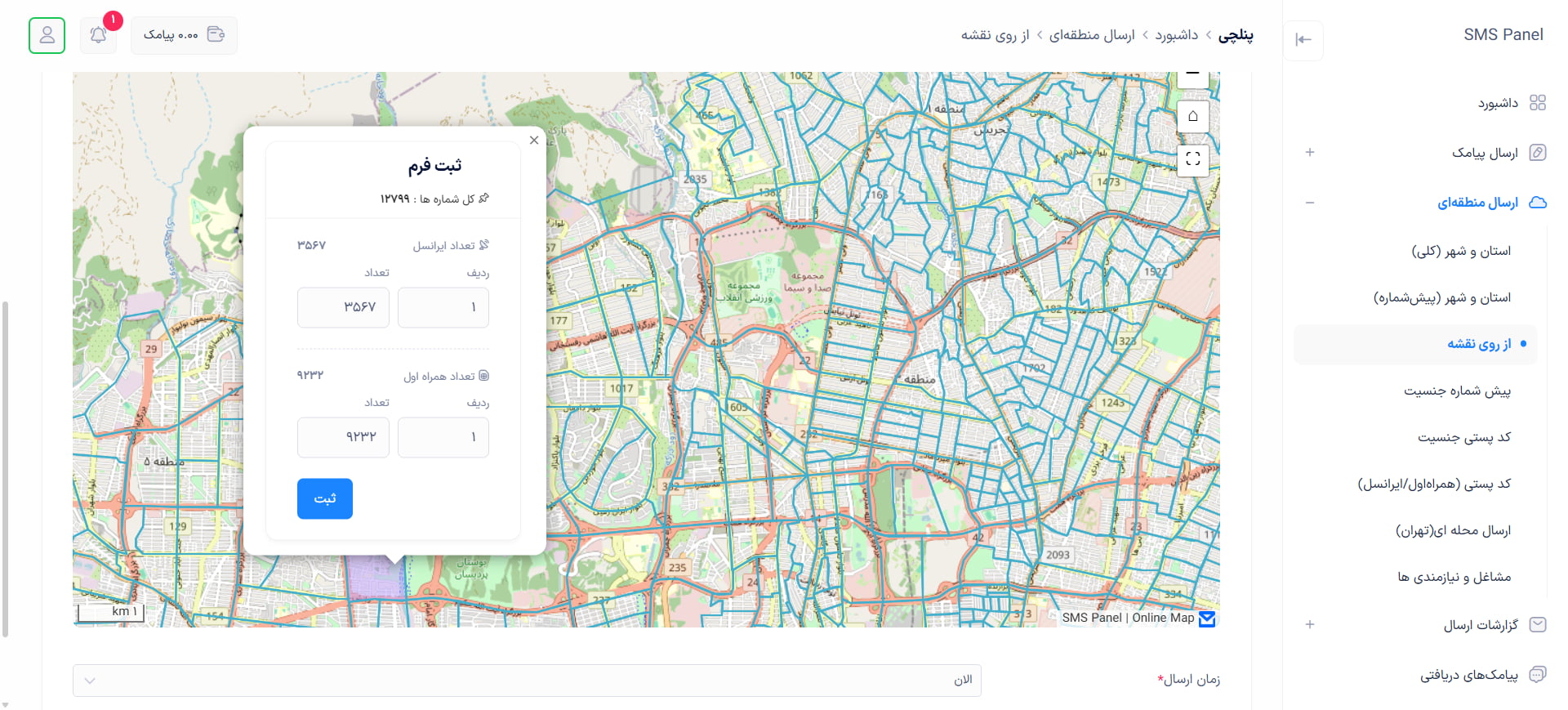Open پیامک‌های دریافتی menu item
The image size is (1568, 710).
tap(1468, 675)
